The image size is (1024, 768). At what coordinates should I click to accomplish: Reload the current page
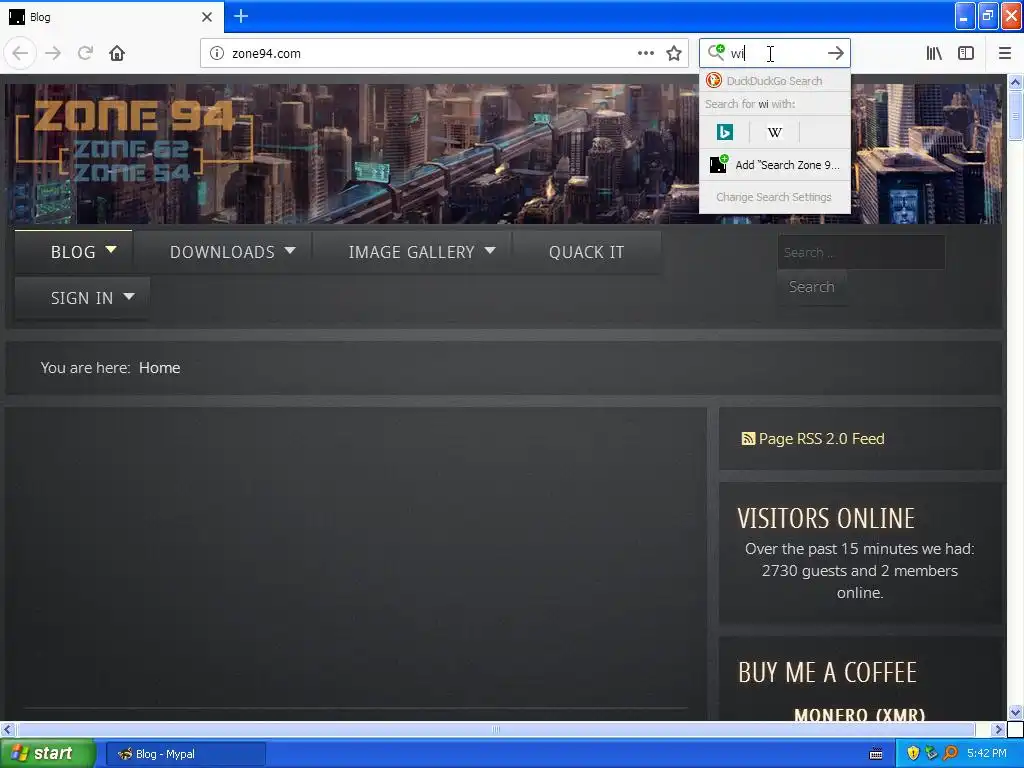(85, 53)
